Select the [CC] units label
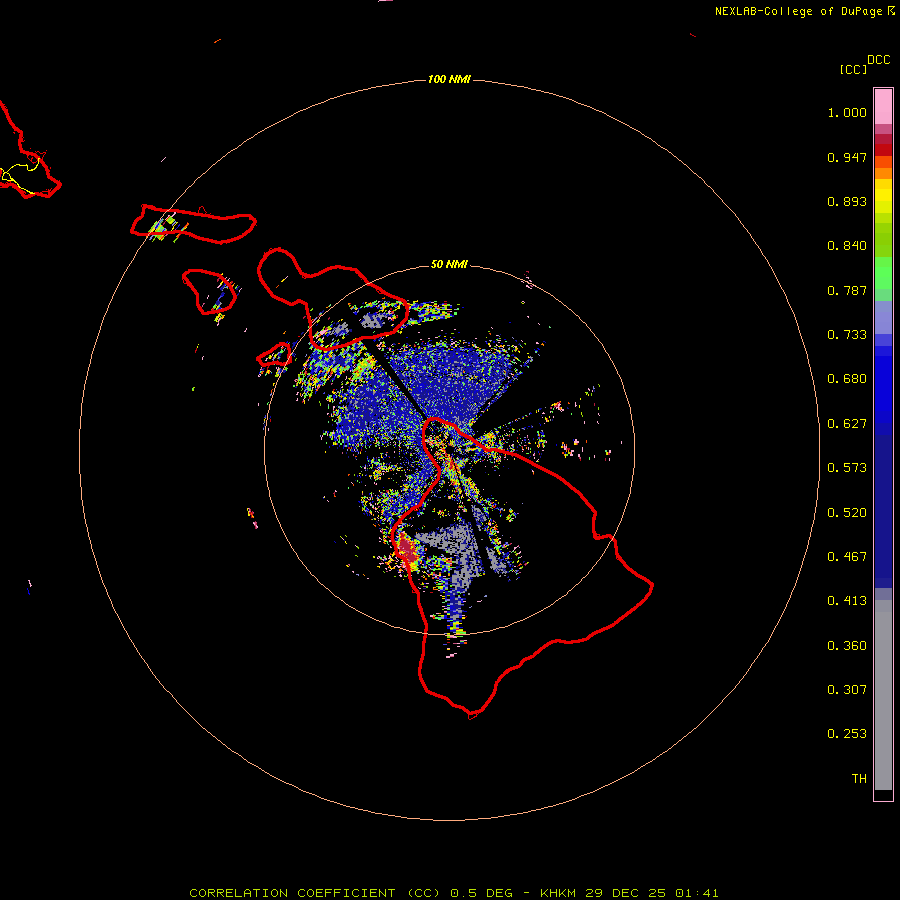This screenshot has height=900, width=900. click(x=853, y=69)
